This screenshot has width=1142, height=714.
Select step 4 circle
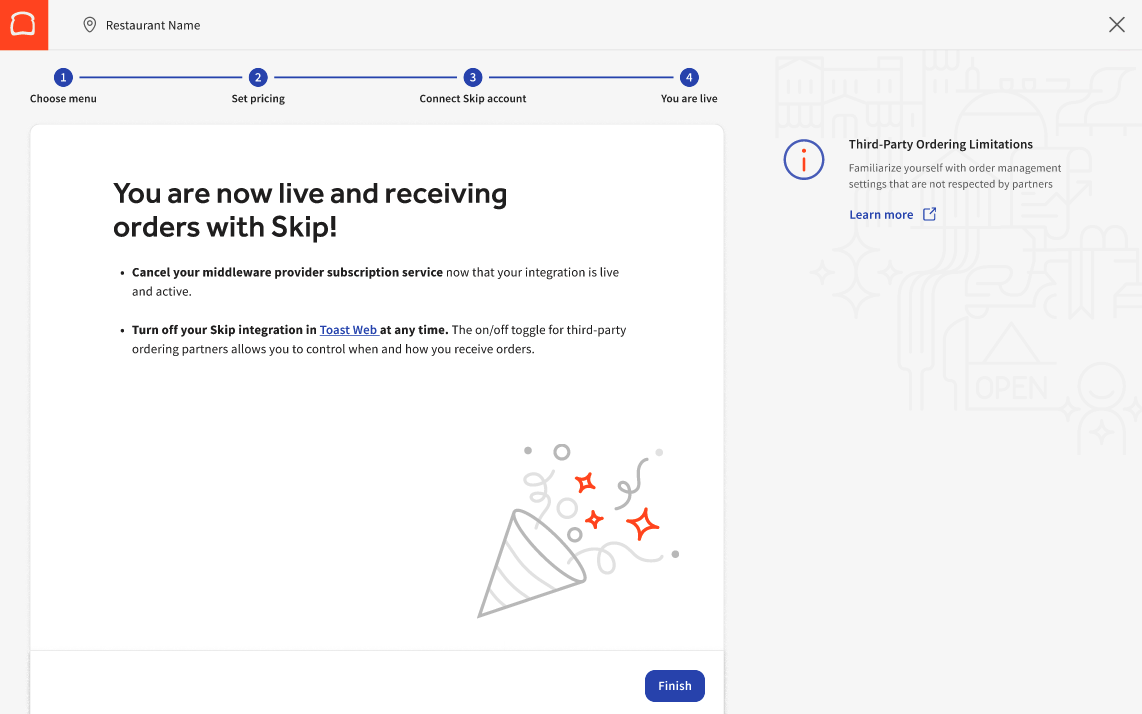click(x=689, y=77)
